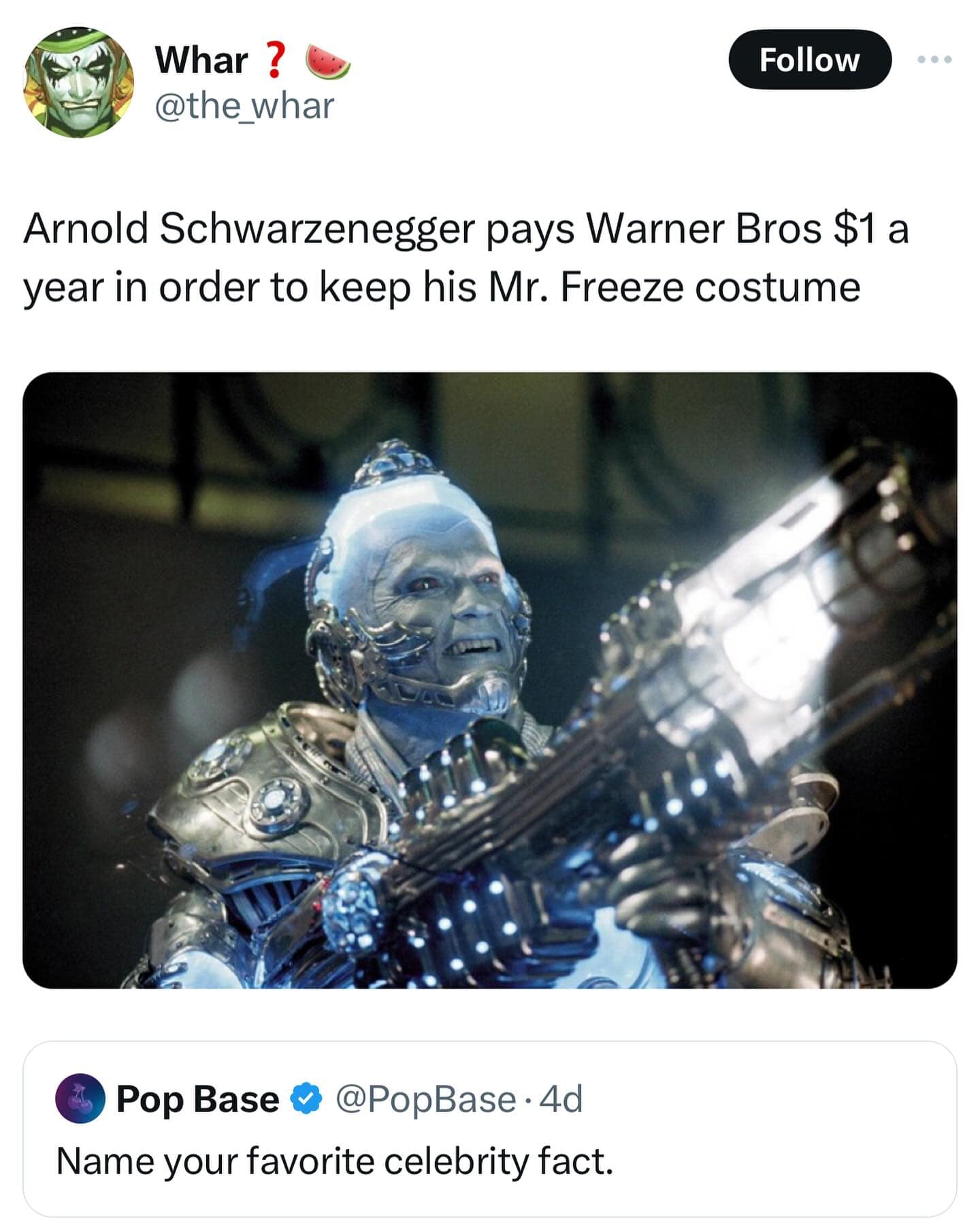Click "Name your favorite celebrity fact." text
This screenshot has height=1225, width=980.
pyautogui.click(x=335, y=1162)
